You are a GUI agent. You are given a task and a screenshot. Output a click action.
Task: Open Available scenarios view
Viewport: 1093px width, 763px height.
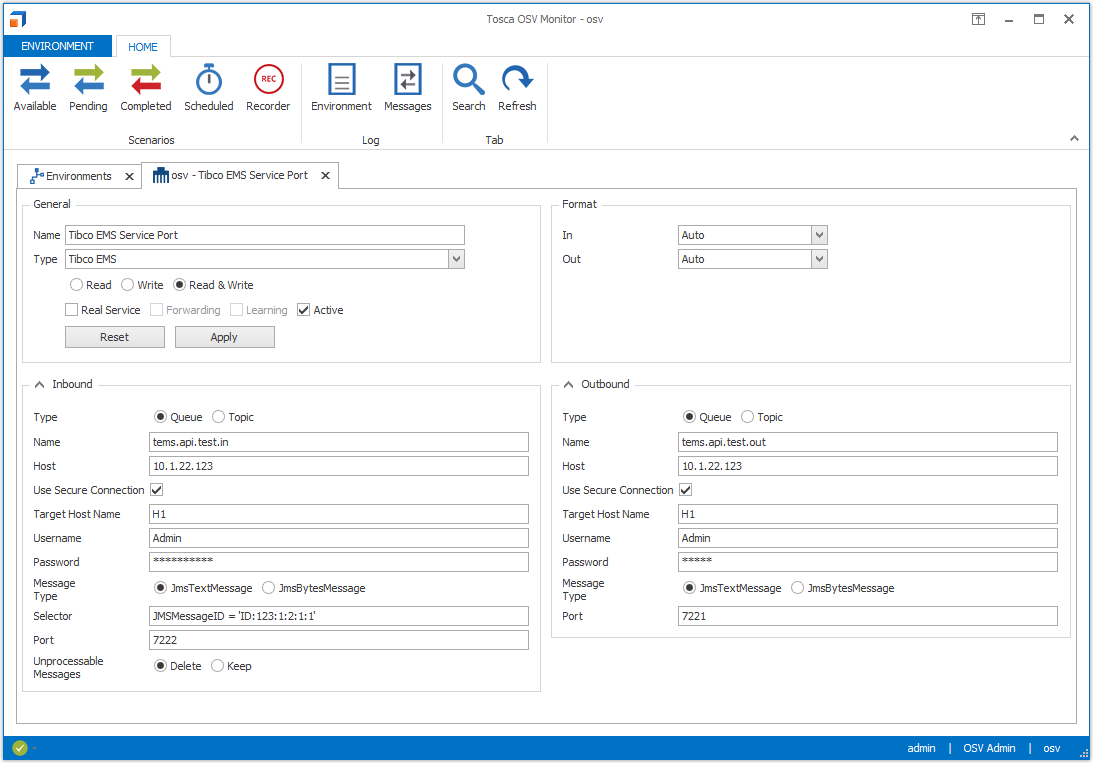click(35, 88)
